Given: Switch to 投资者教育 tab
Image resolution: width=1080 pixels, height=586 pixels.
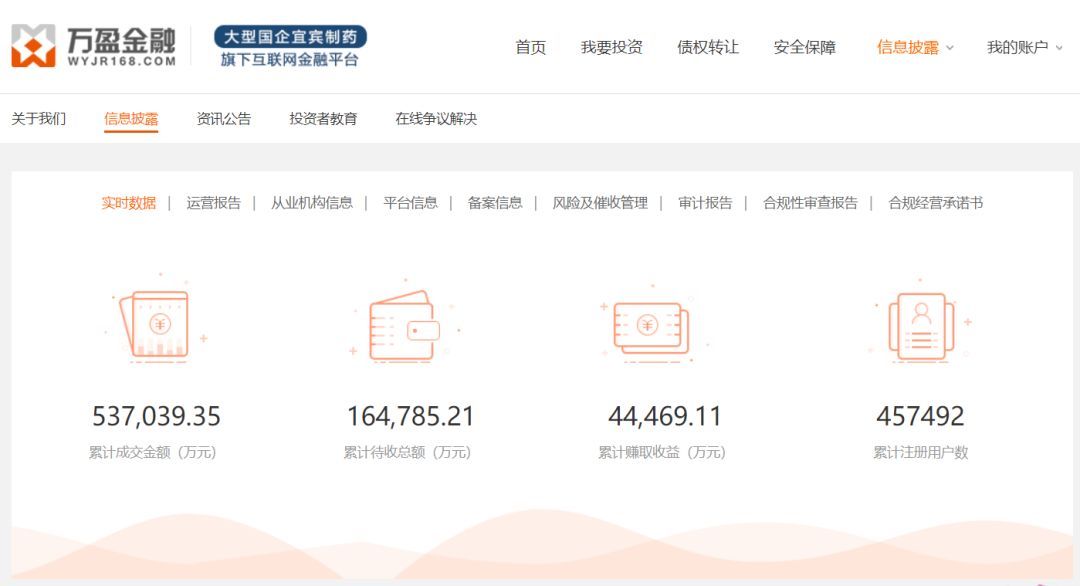Looking at the screenshot, I should pos(323,118).
